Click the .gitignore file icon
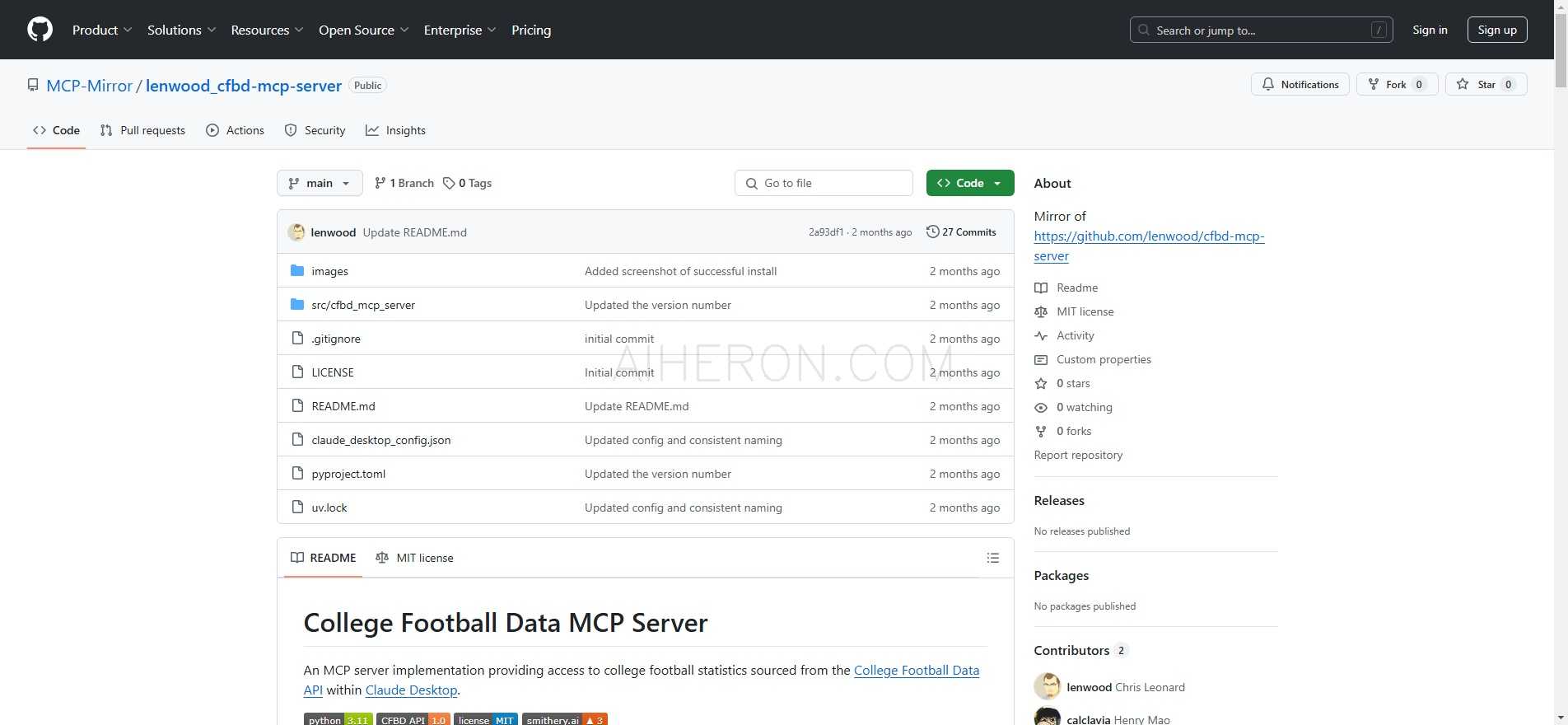This screenshot has height=725, width=1568. click(x=297, y=338)
